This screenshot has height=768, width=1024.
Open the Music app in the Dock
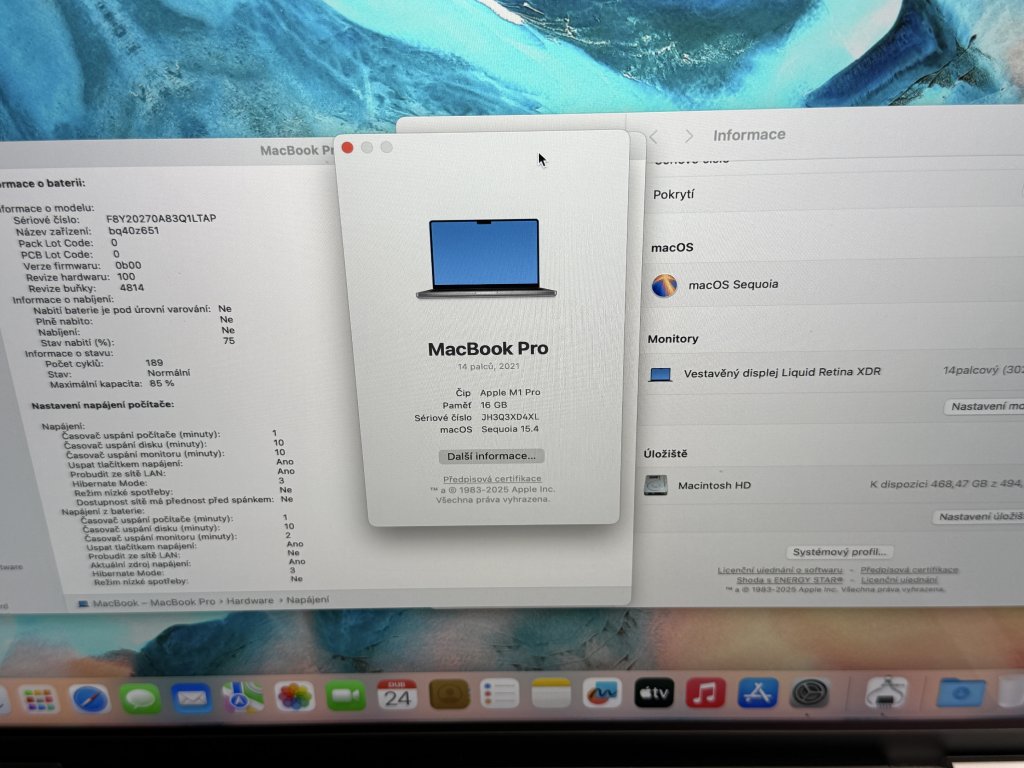(x=705, y=692)
